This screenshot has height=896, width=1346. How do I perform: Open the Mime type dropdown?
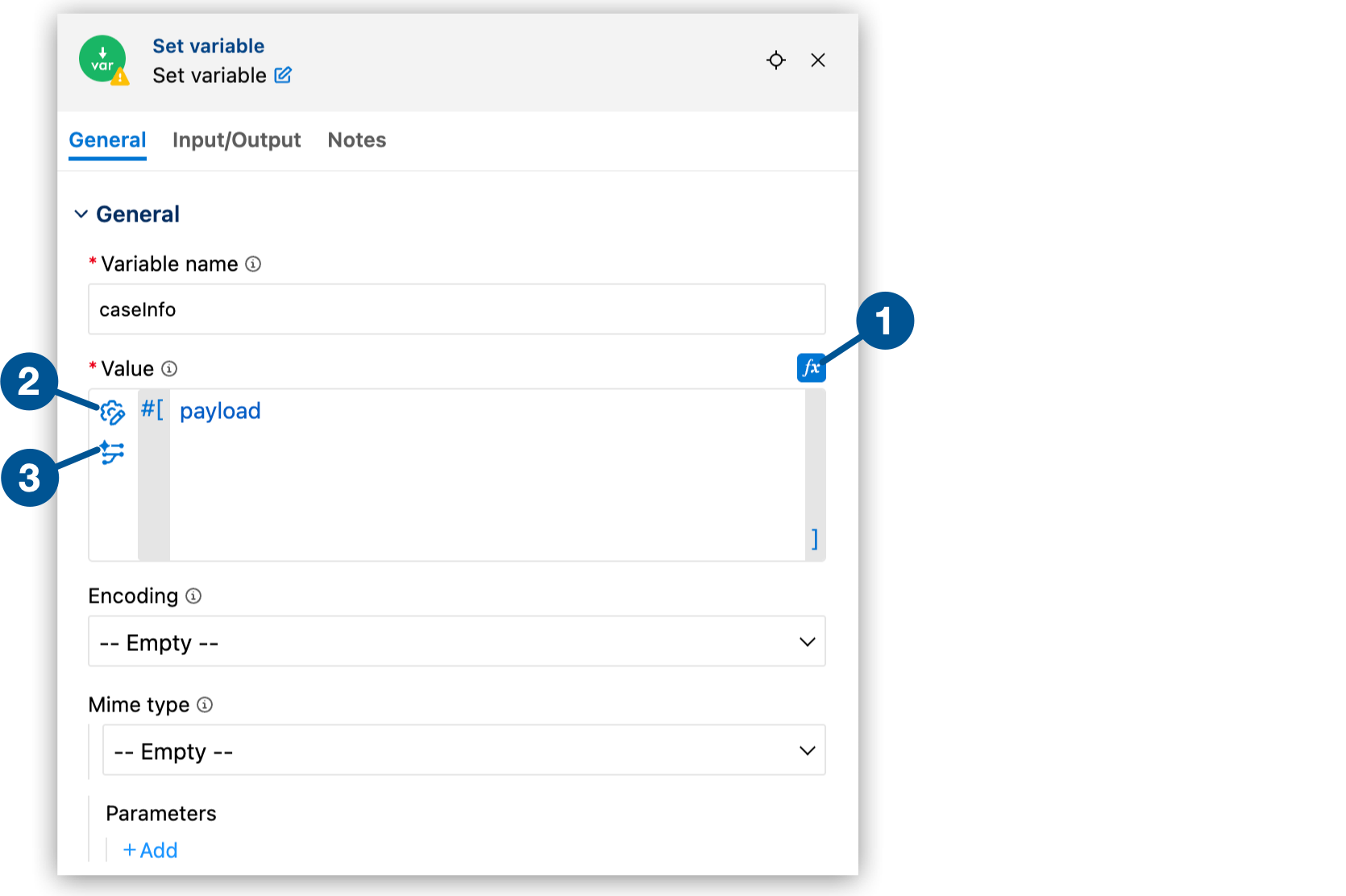[463, 750]
